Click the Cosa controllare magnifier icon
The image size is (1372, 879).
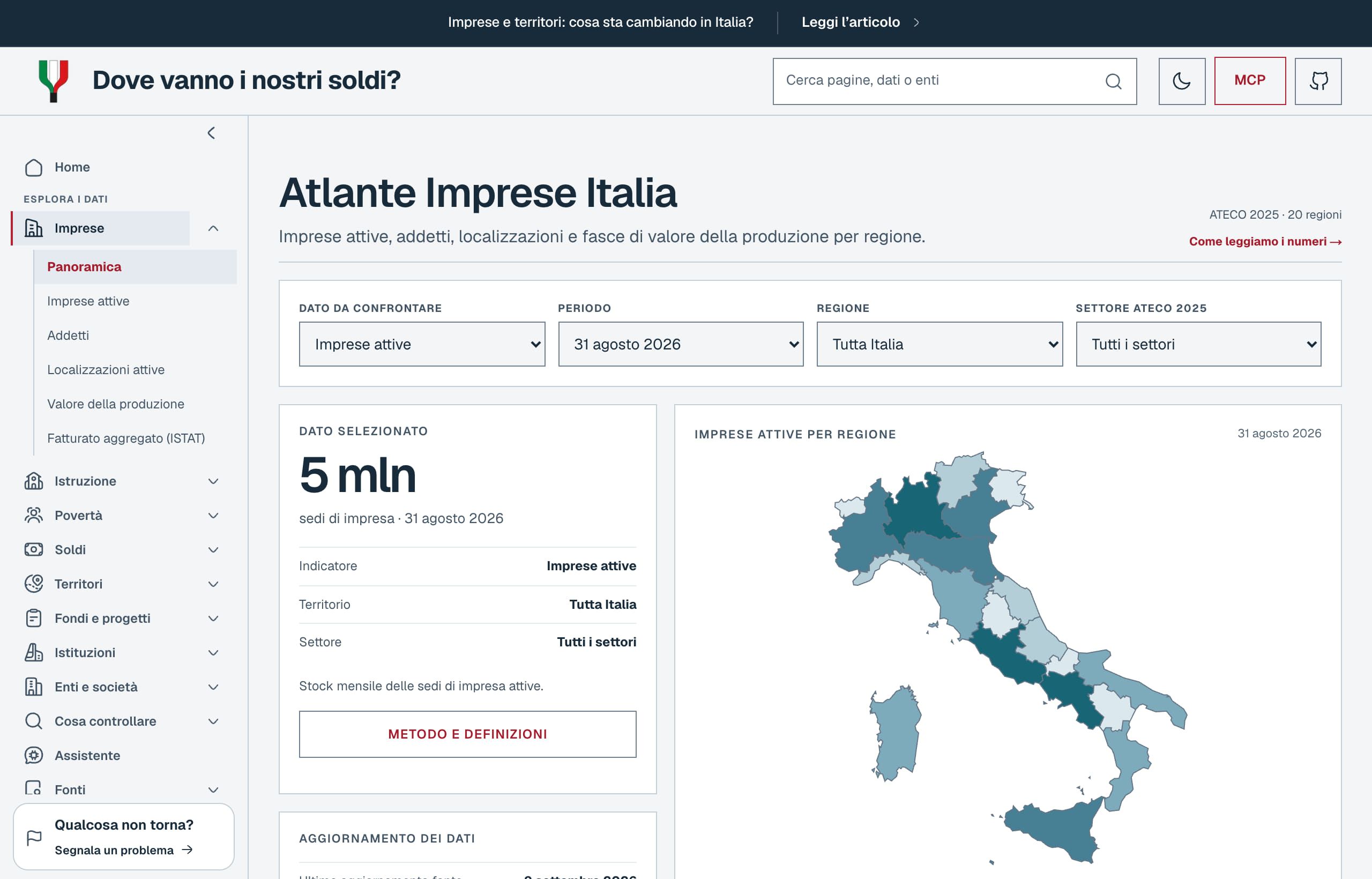34,721
